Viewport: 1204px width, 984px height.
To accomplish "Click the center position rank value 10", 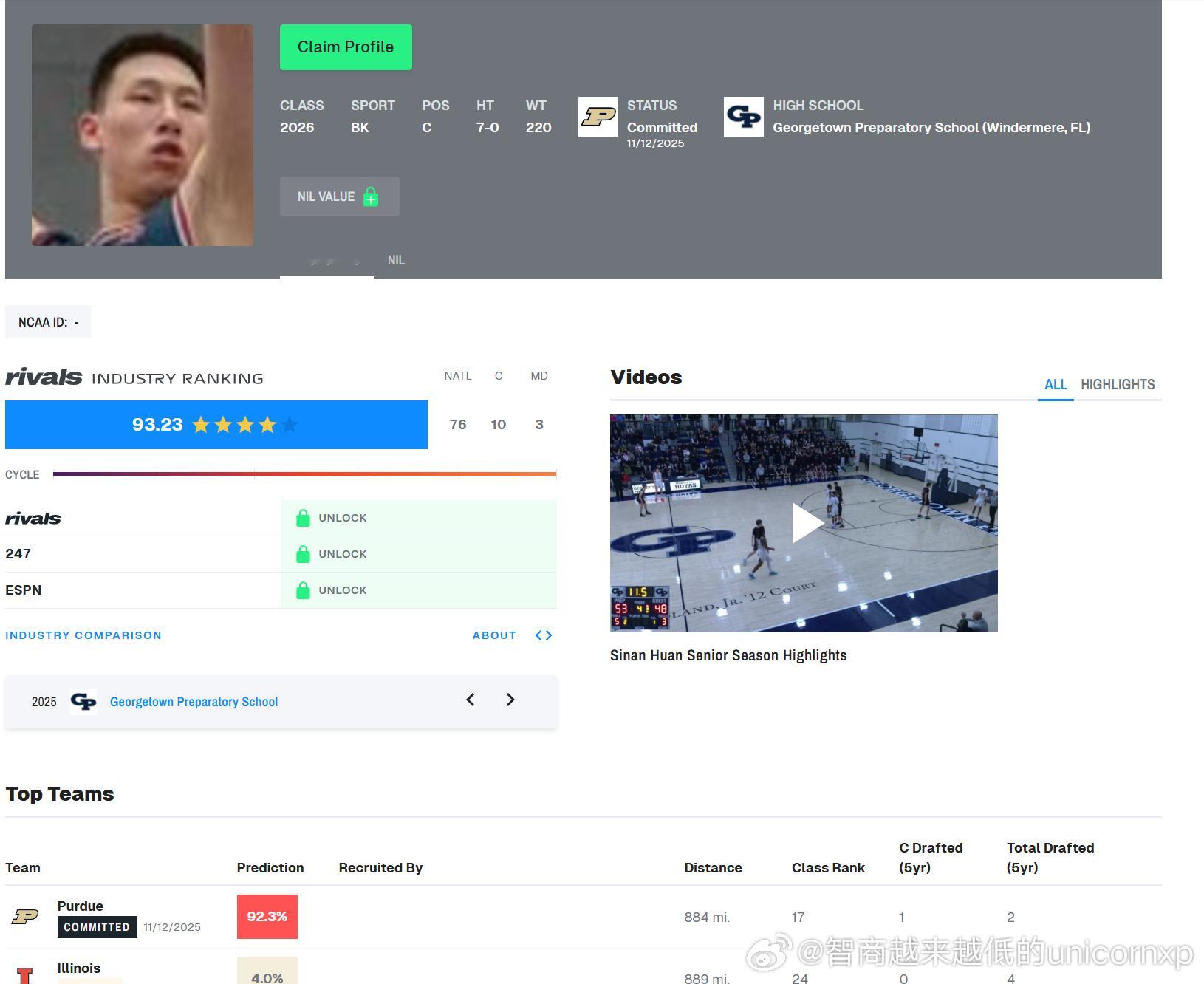I will 499,425.
